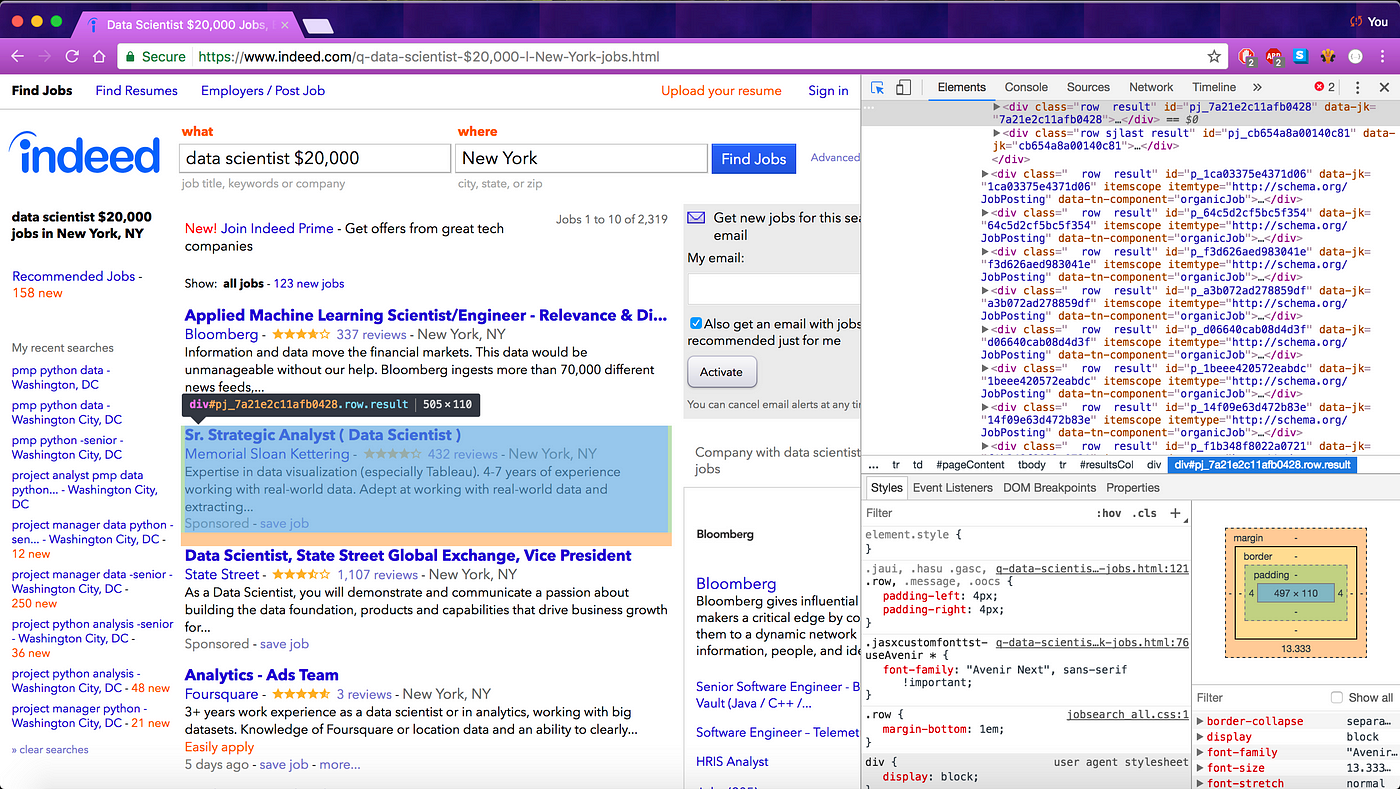Switch to the Network tab
Viewport: 1400px width, 789px height.
point(1151,88)
